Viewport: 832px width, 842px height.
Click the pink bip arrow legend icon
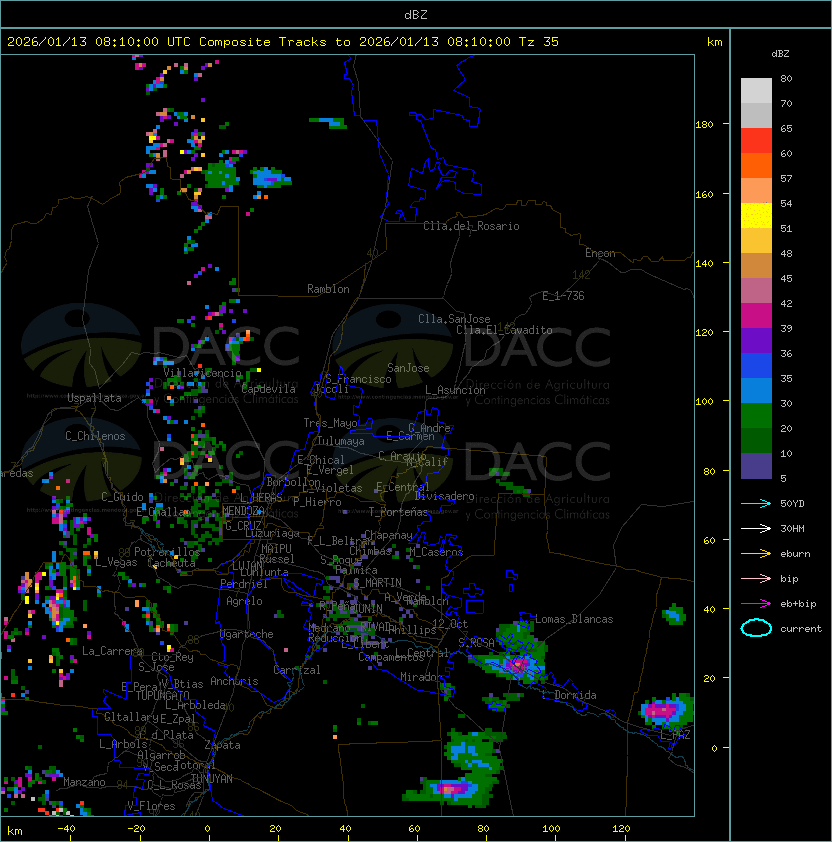click(756, 578)
